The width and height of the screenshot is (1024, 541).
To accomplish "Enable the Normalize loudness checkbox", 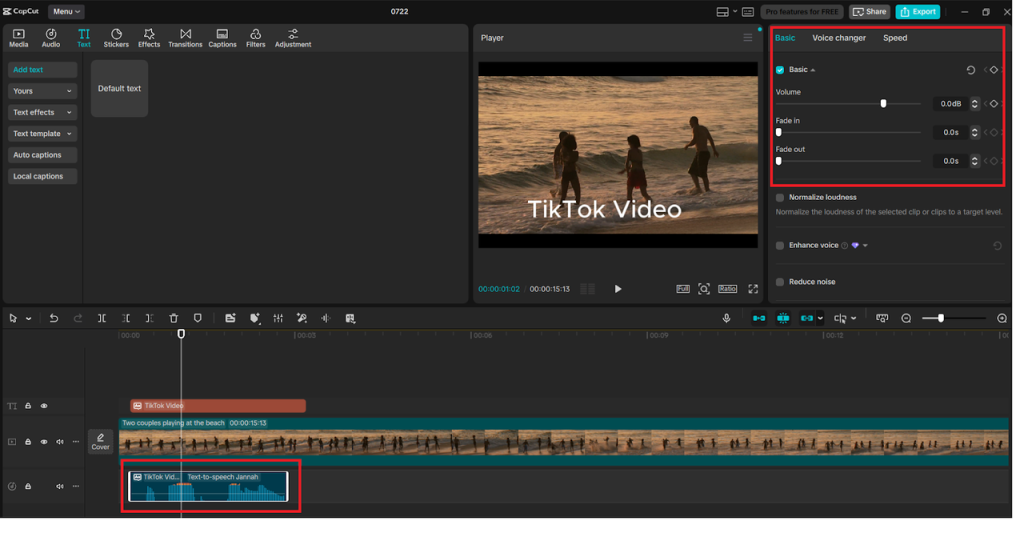I will click(x=780, y=198).
